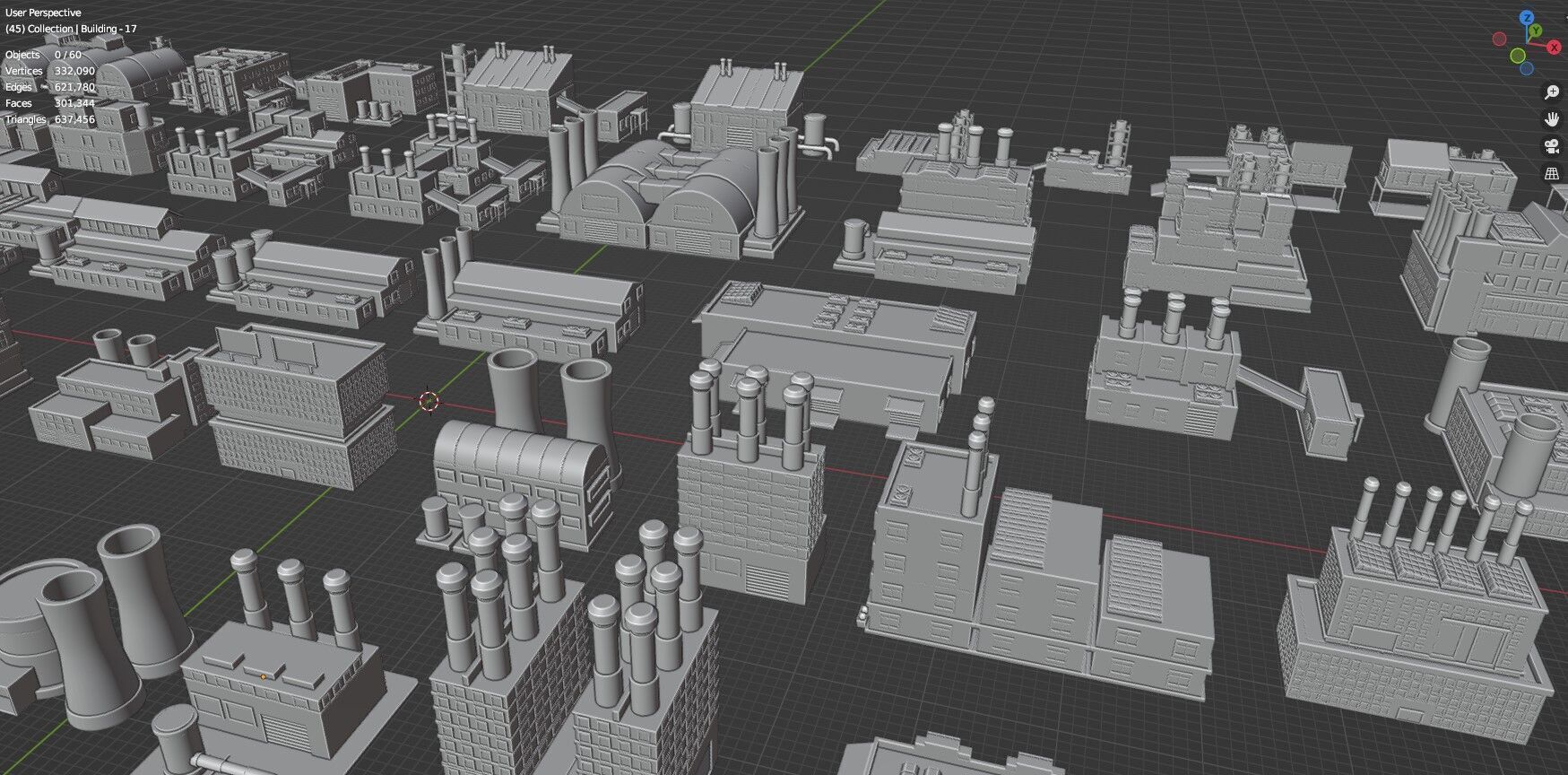The image size is (1568, 775).
Task: Select the double arched-roof hangar building
Action: (668, 199)
